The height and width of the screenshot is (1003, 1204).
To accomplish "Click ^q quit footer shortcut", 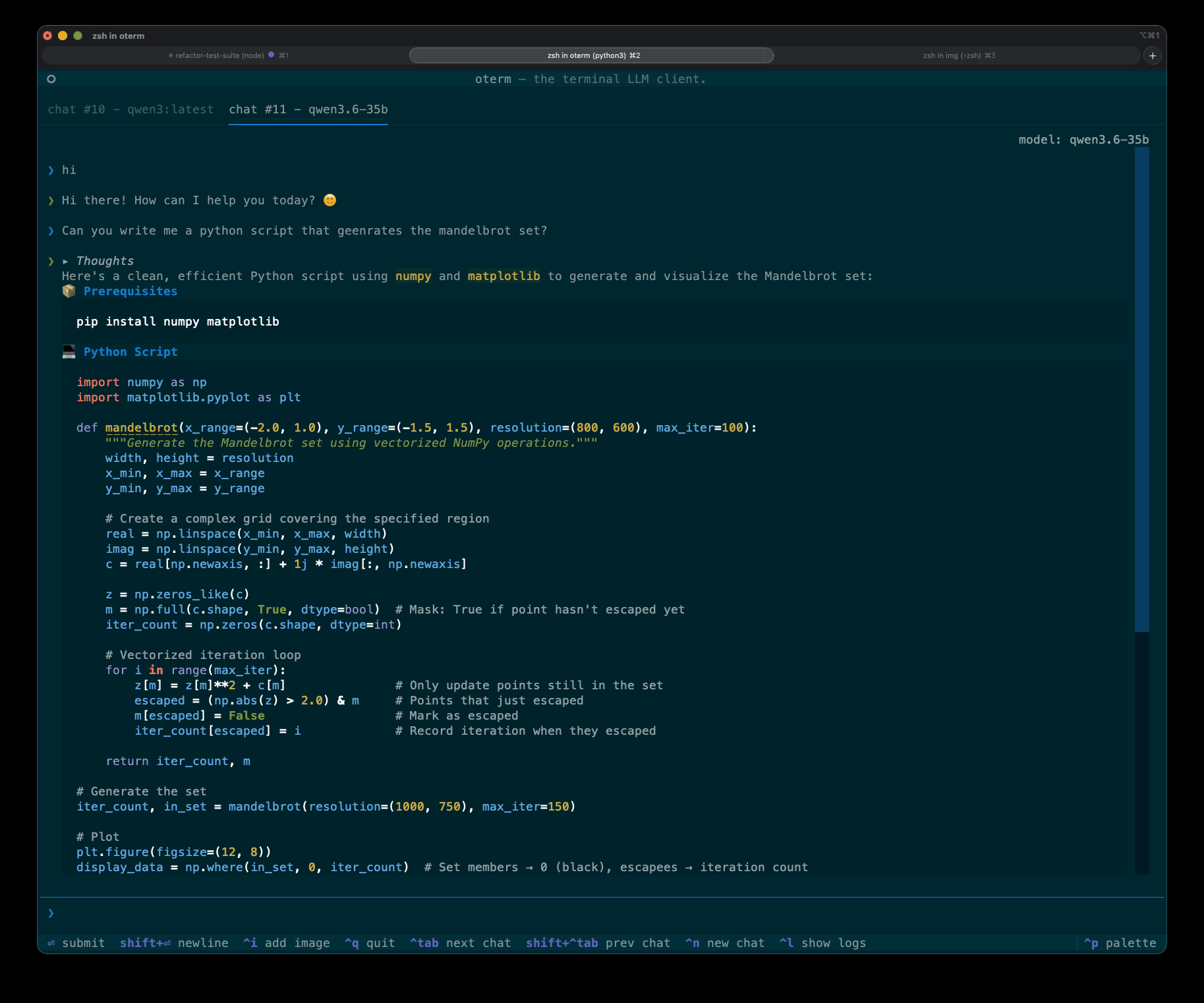I will [370, 943].
